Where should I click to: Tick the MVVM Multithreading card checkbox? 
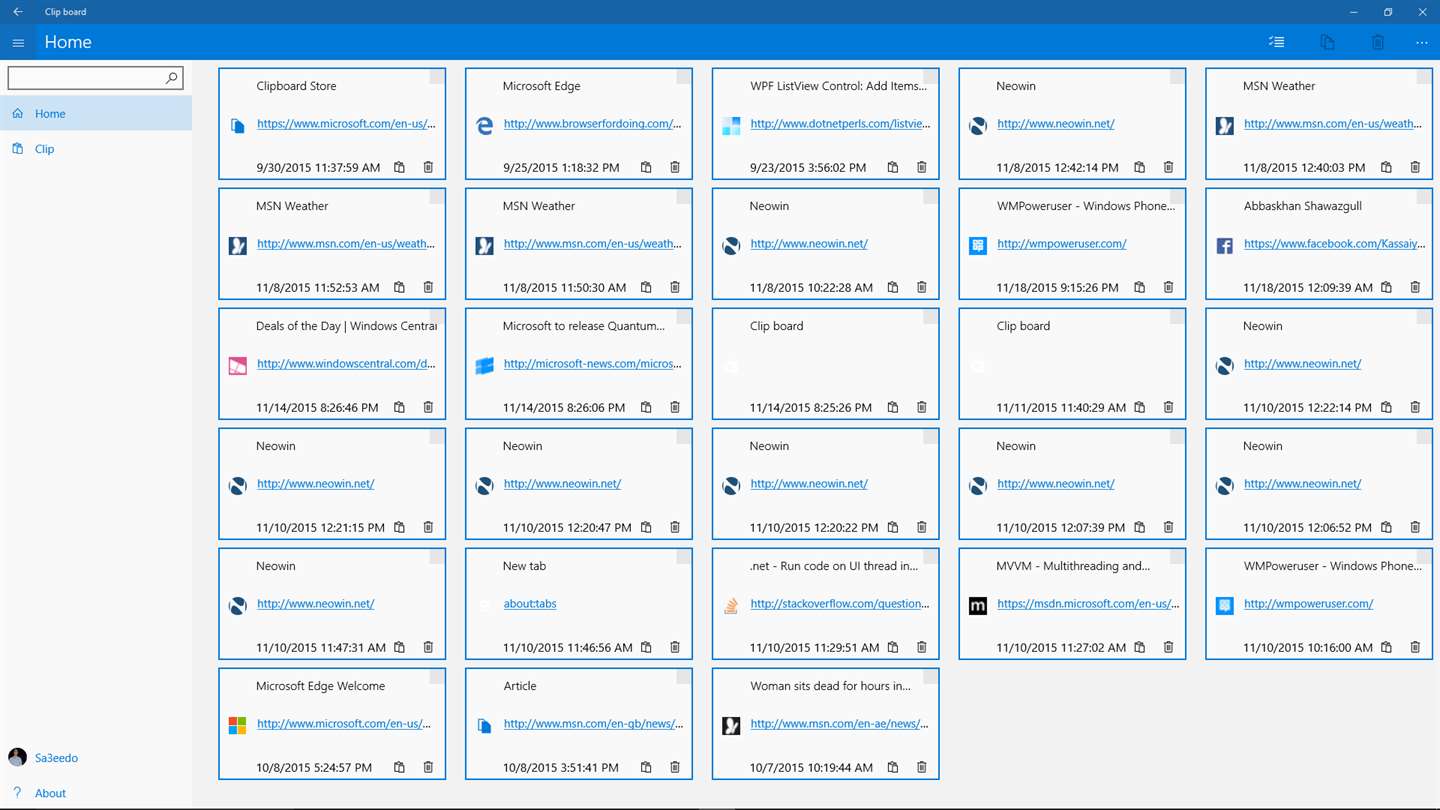click(1177, 556)
